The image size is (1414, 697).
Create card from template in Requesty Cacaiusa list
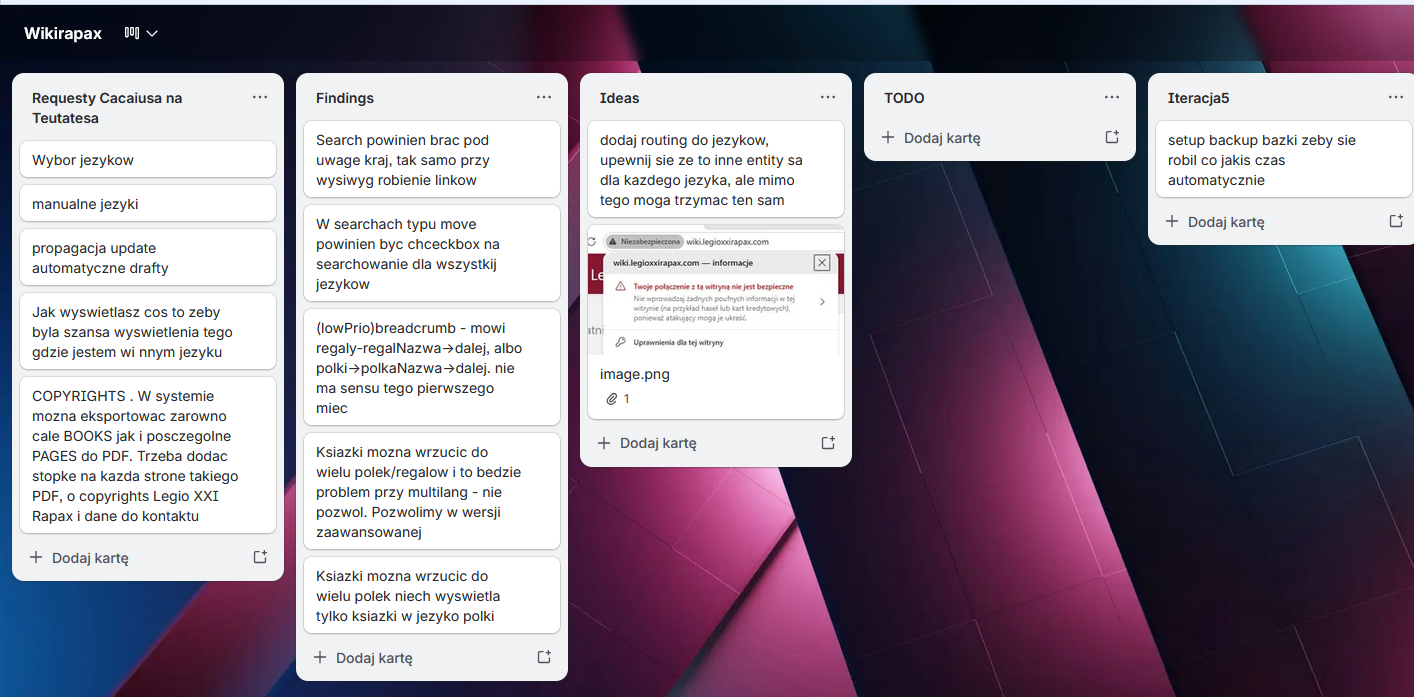260,557
